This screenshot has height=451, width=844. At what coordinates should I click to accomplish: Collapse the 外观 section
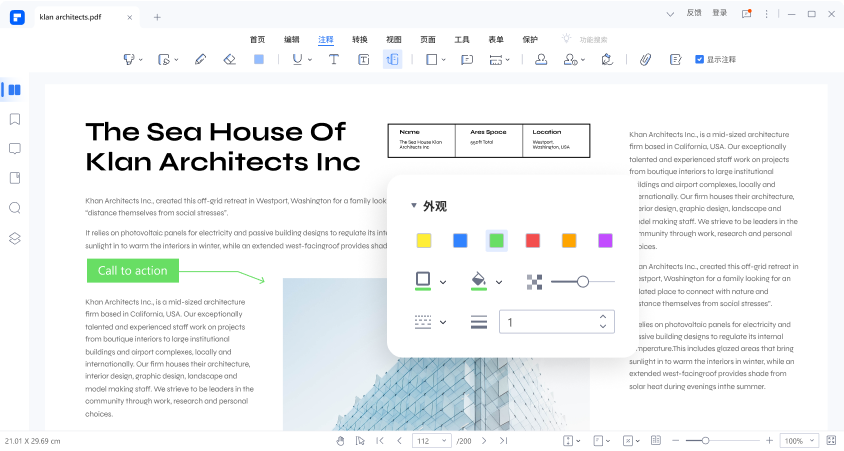pos(414,206)
